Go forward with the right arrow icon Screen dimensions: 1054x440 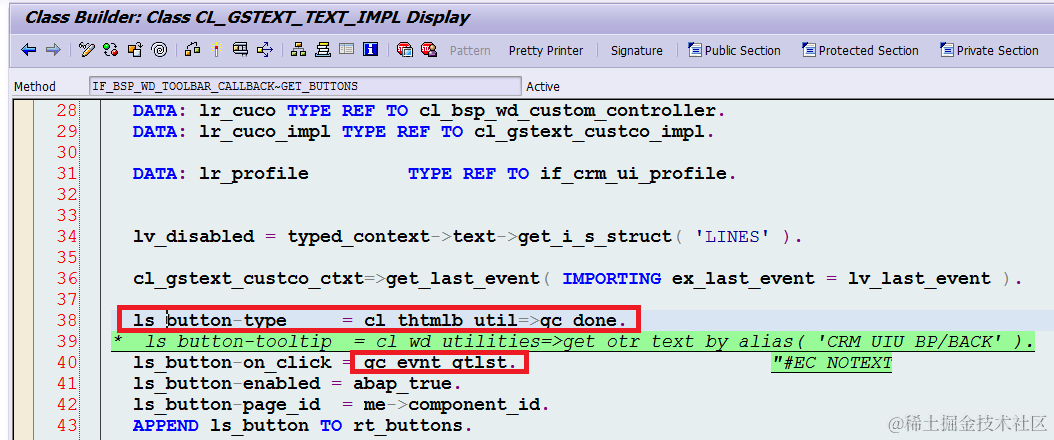coord(52,50)
